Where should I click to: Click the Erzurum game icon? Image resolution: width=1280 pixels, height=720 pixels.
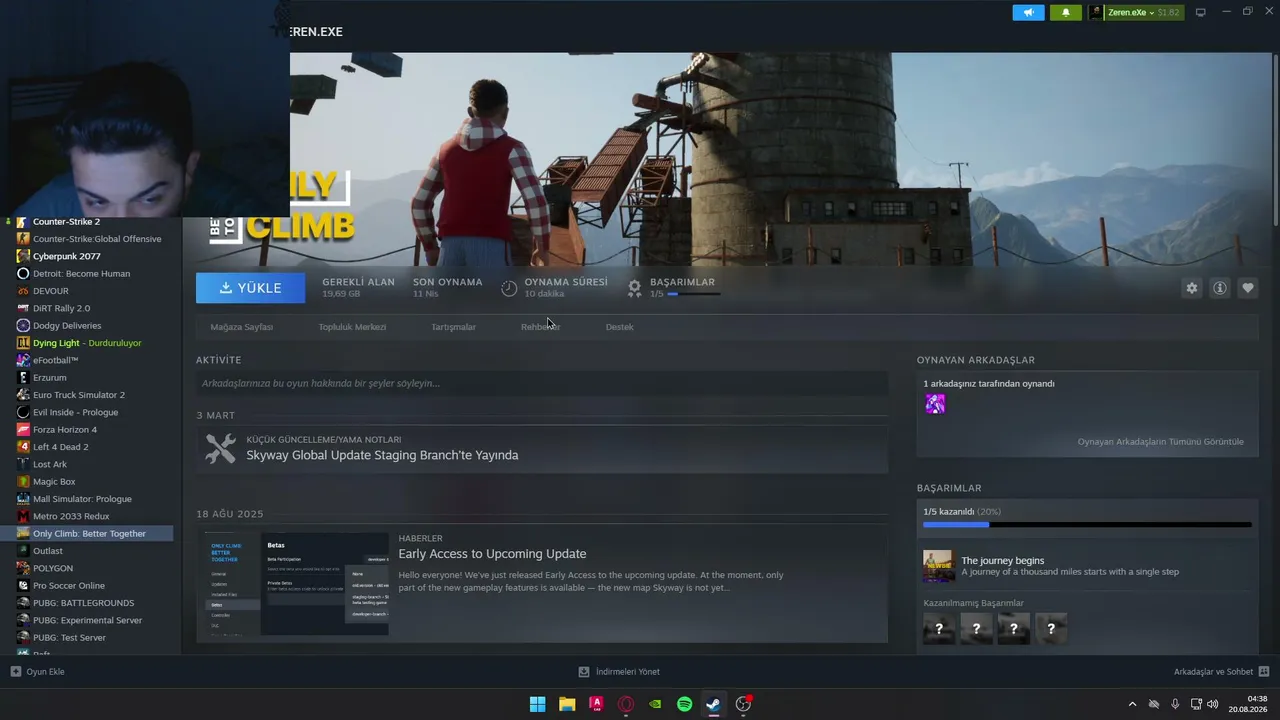pos(23,378)
